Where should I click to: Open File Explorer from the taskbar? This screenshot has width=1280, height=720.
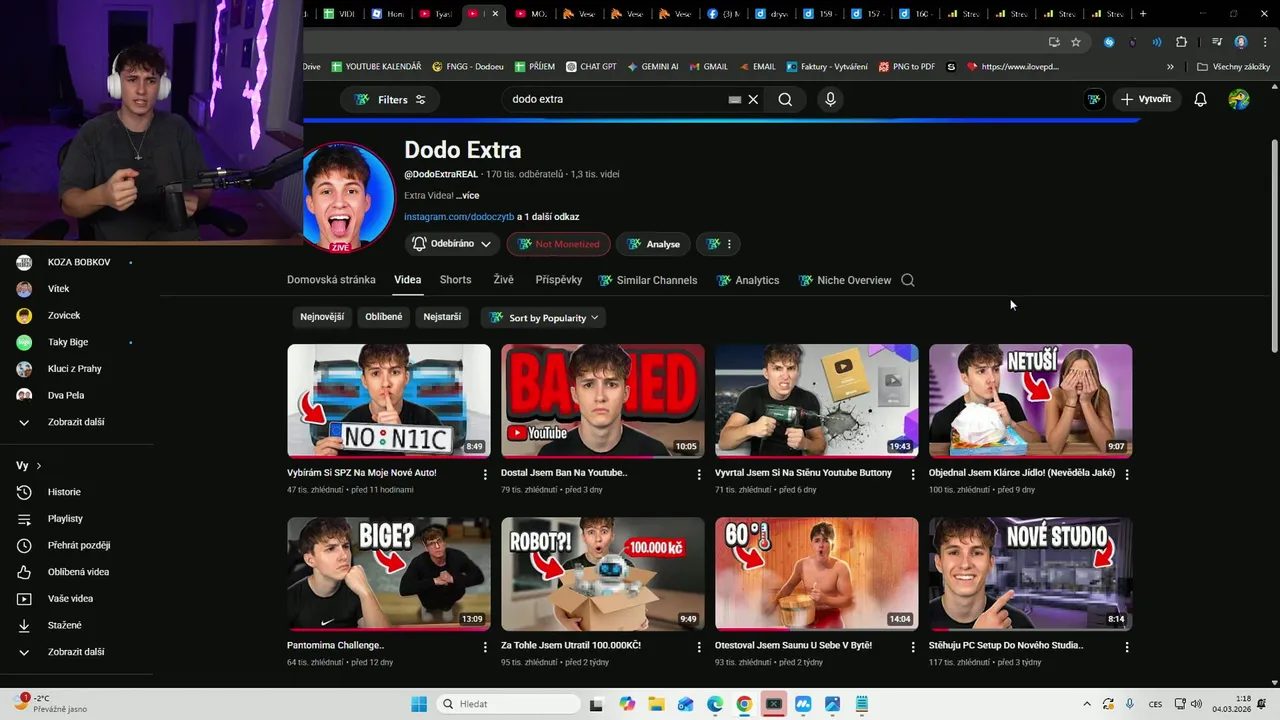(657, 704)
